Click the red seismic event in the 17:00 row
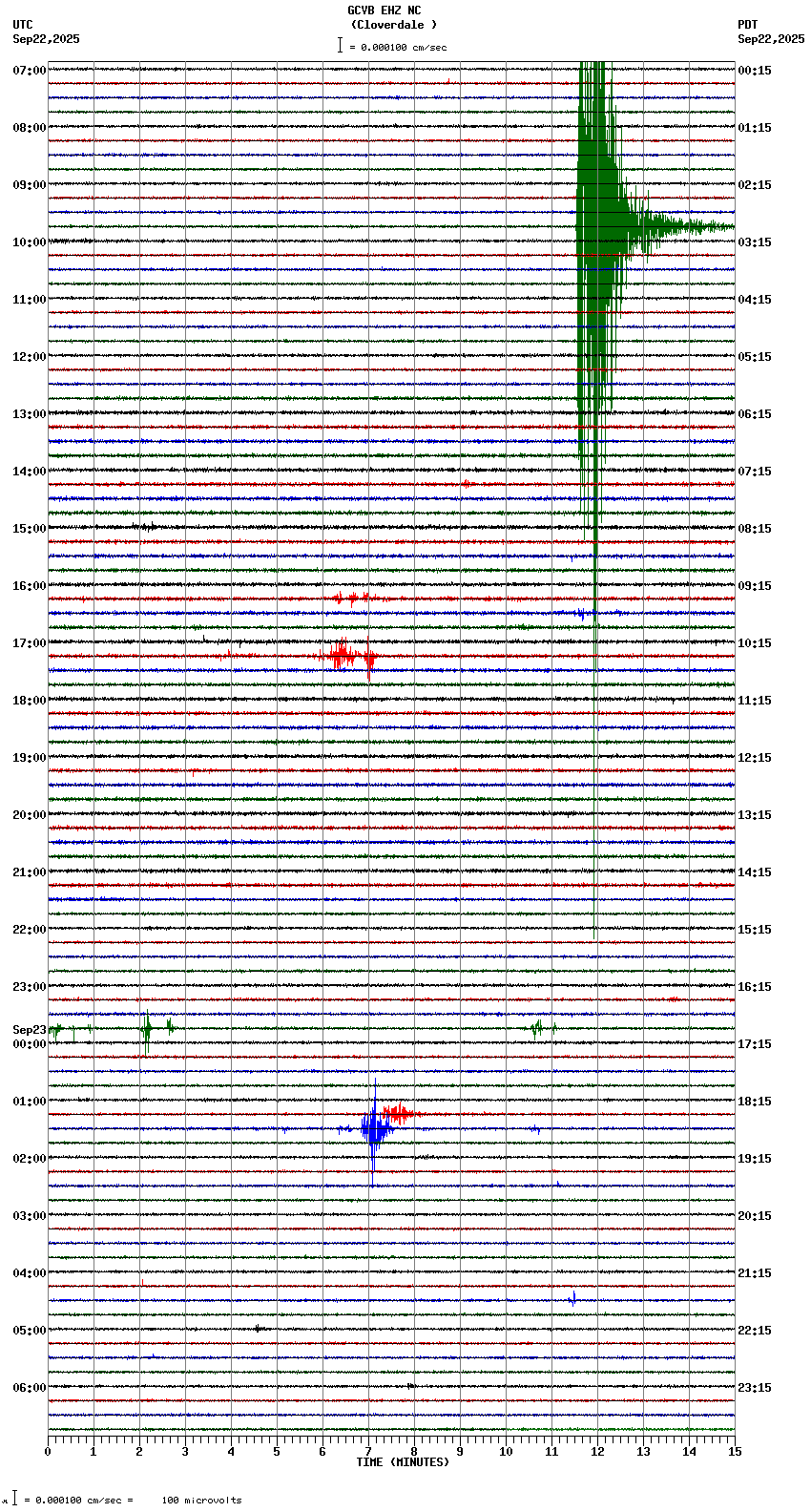 (x=346, y=656)
